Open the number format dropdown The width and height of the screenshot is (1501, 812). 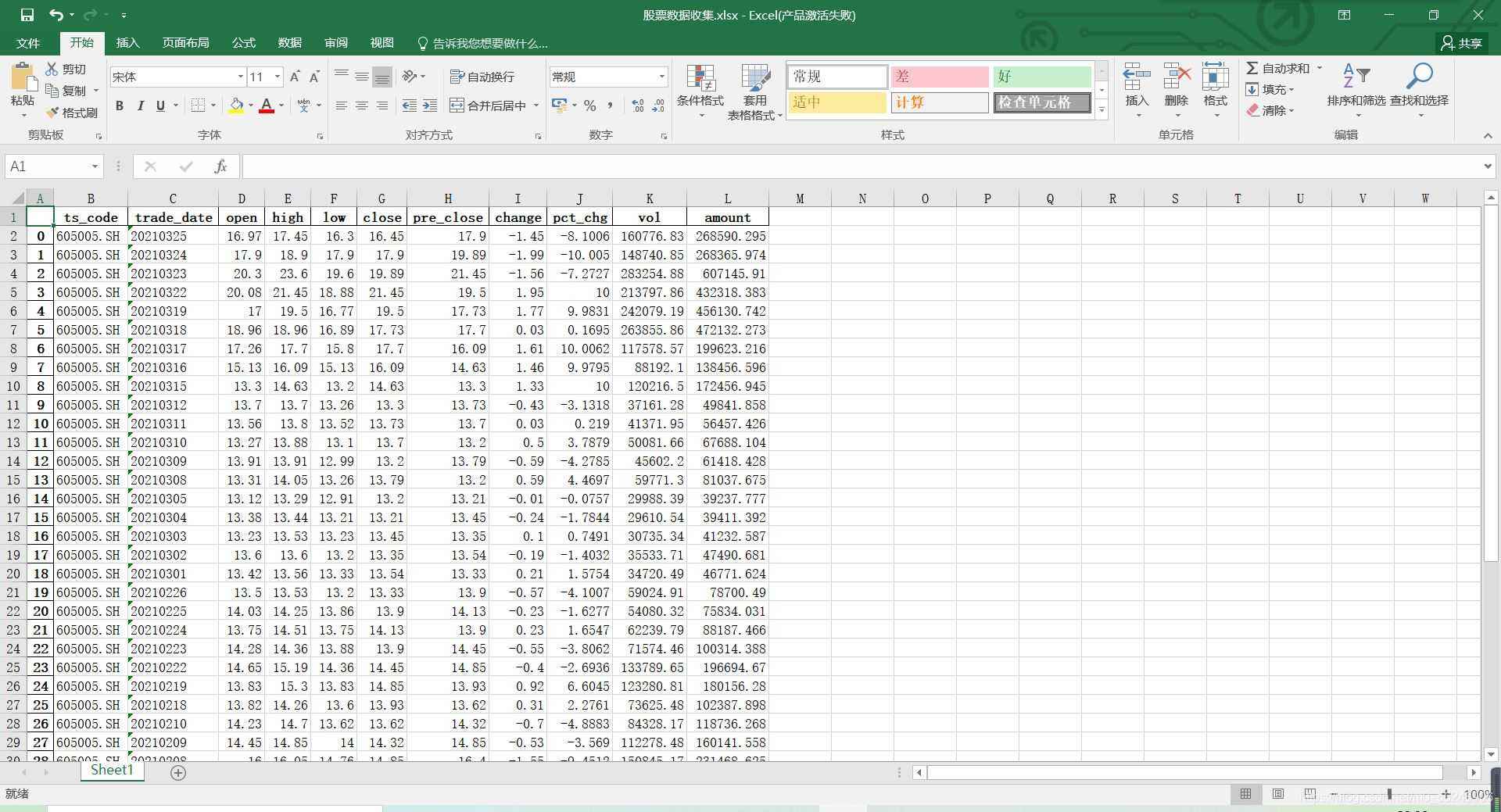pos(661,77)
